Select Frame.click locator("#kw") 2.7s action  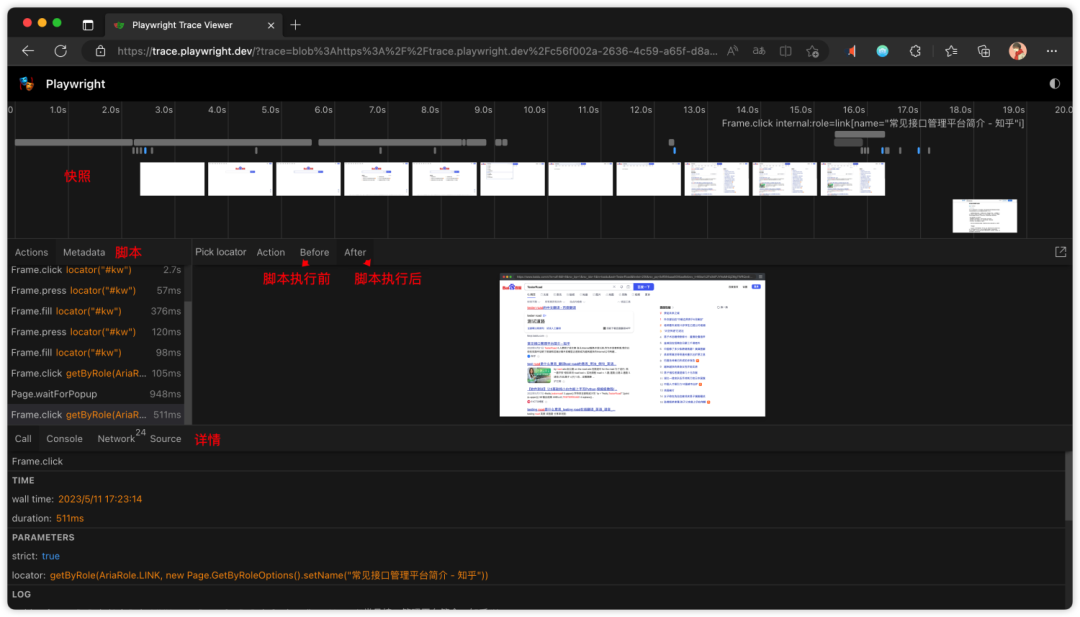pyautogui.click(x=96, y=270)
